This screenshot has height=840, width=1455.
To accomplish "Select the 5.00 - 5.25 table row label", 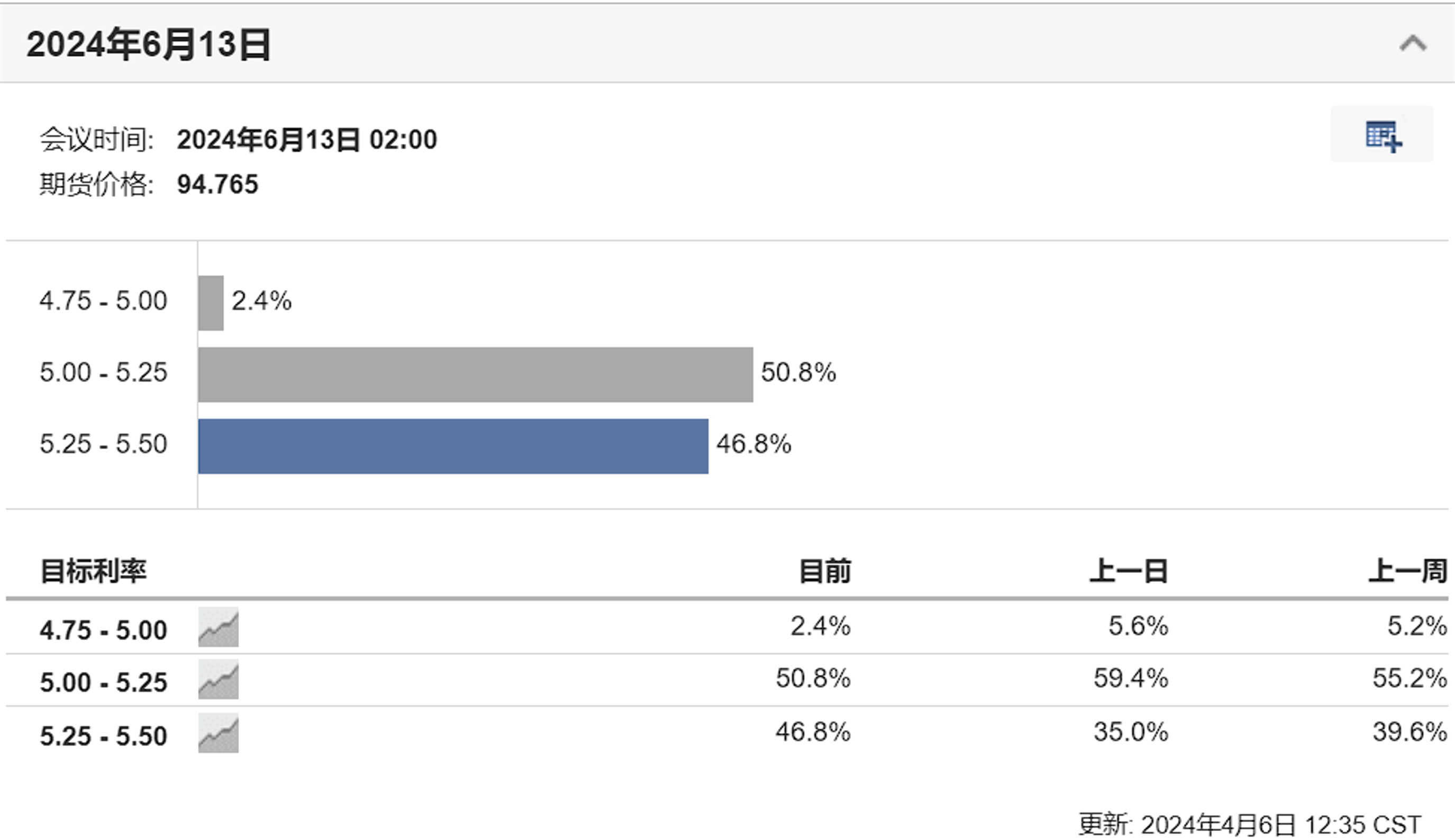I will pyautogui.click(x=103, y=682).
